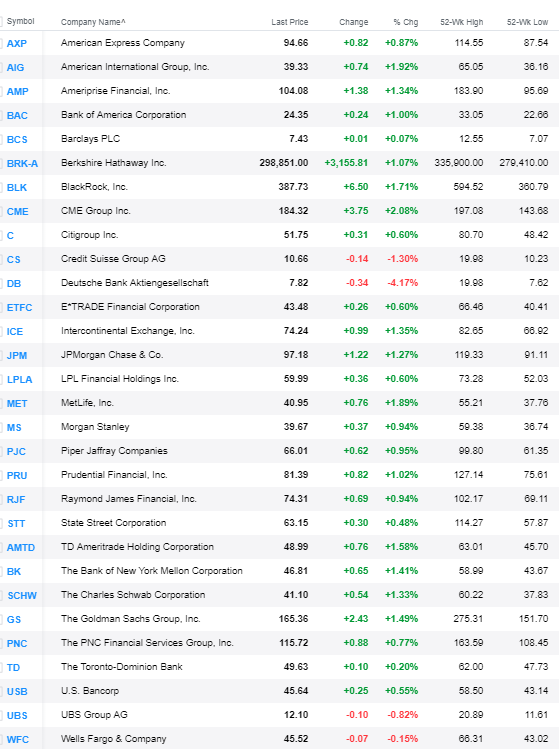Screen dimensions: 559x749
Task: Open the ETFC symbol link
Action: [20, 308]
